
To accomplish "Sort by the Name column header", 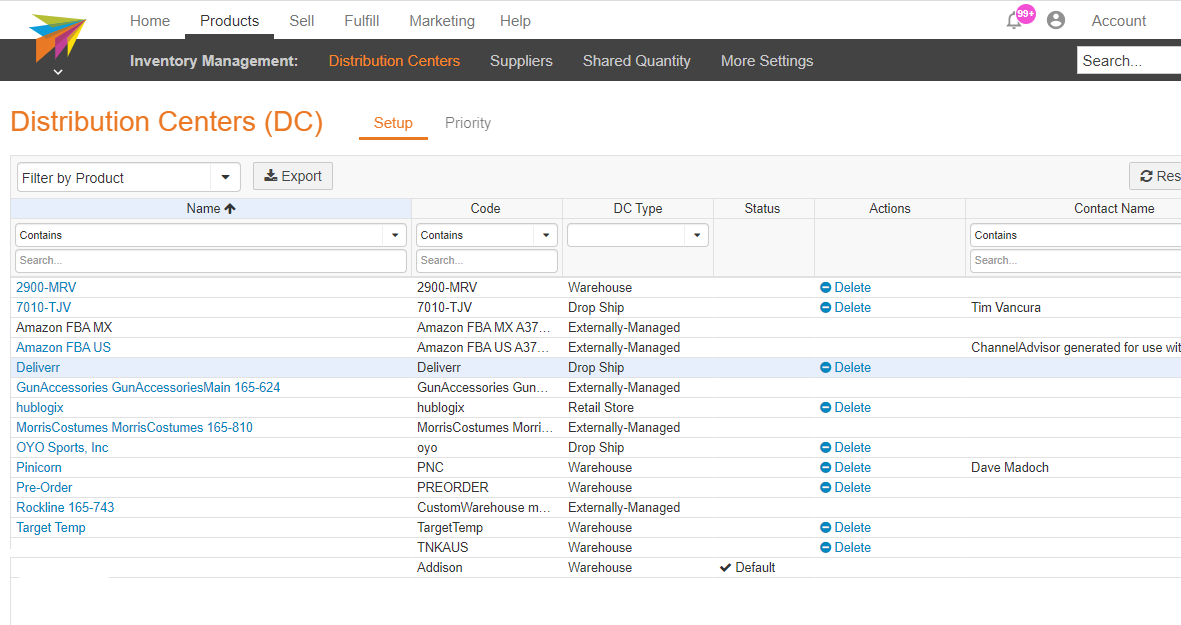I will coord(211,209).
